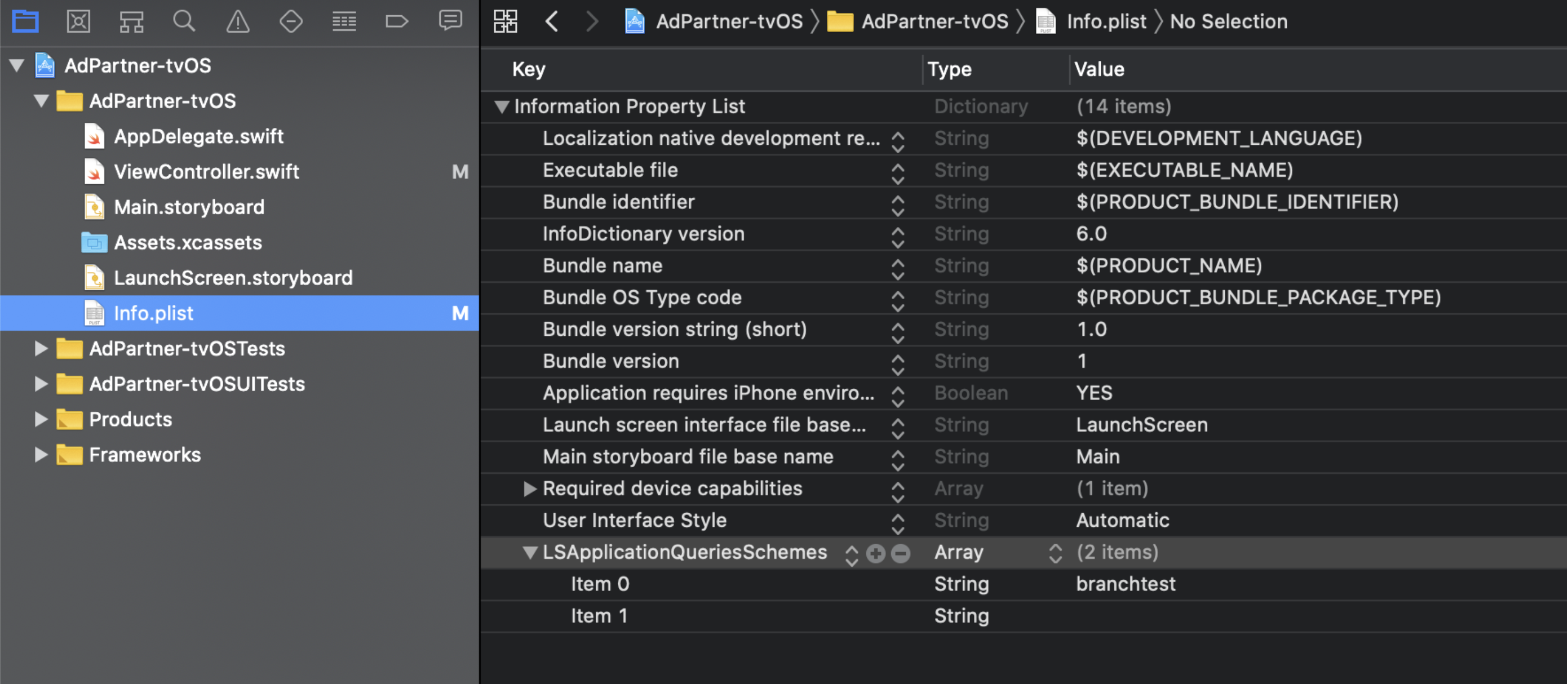Go back with the left chevron
The height and width of the screenshot is (684, 1568).
pos(552,22)
